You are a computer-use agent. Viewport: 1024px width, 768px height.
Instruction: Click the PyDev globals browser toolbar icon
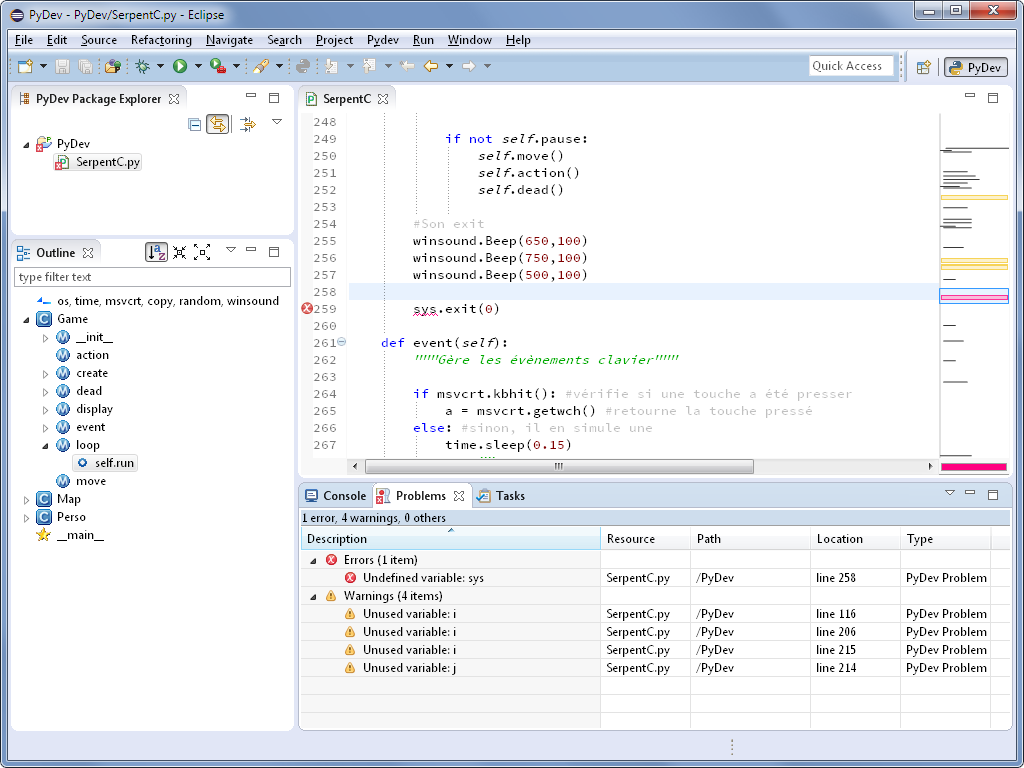point(113,66)
